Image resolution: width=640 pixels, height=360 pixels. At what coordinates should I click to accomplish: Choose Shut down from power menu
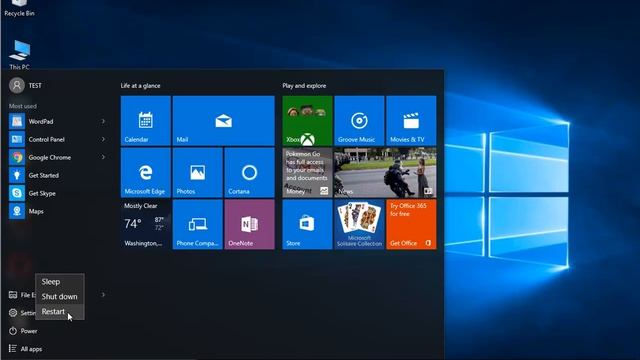[x=60, y=297]
